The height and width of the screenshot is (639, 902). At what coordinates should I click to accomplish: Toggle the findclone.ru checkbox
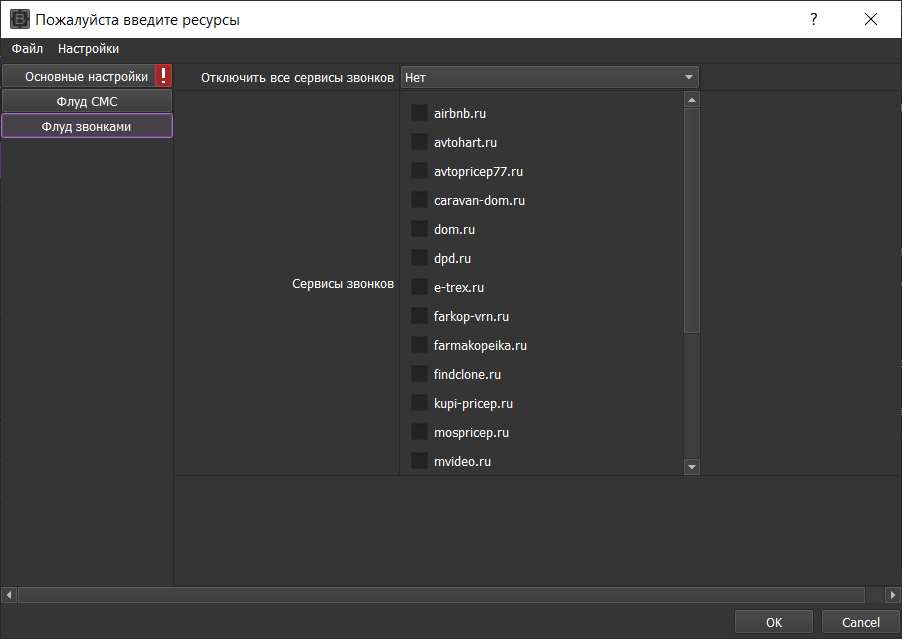pyautogui.click(x=419, y=375)
